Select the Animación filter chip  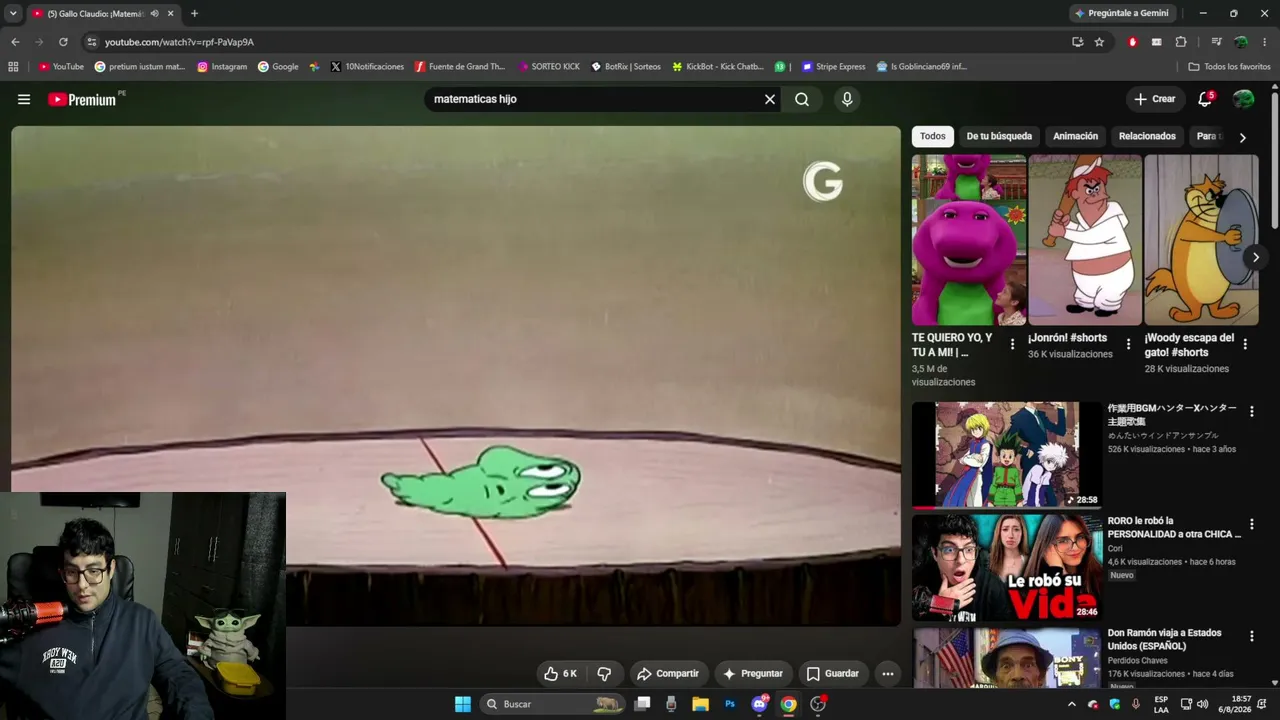pos(1076,136)
